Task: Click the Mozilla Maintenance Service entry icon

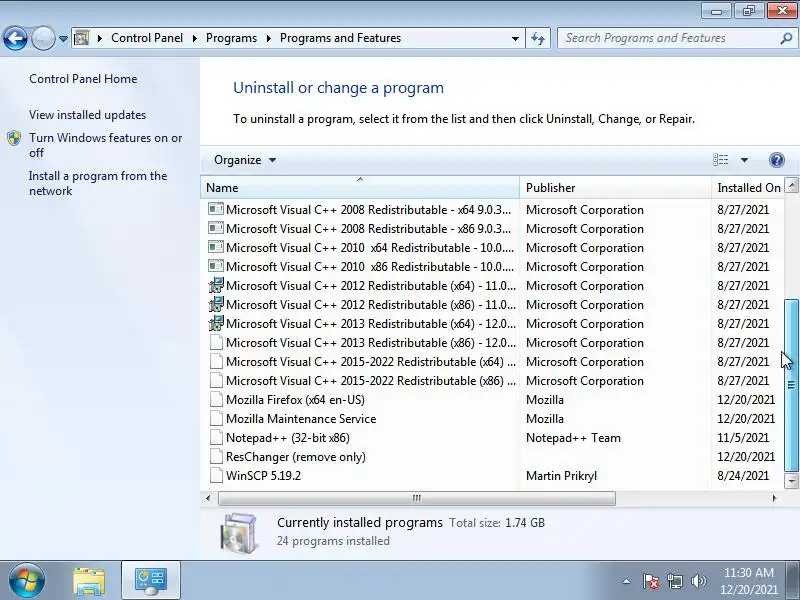Action: coord(216,418)
